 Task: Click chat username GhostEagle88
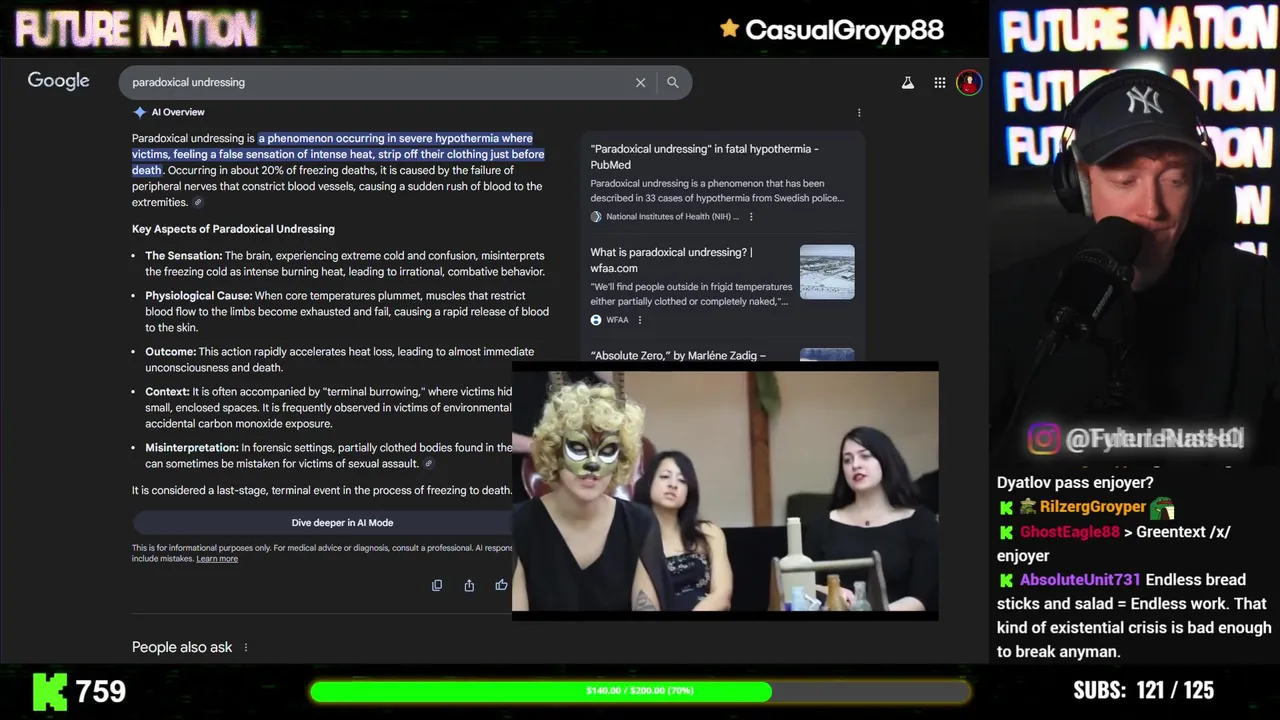pos(1069,532)
